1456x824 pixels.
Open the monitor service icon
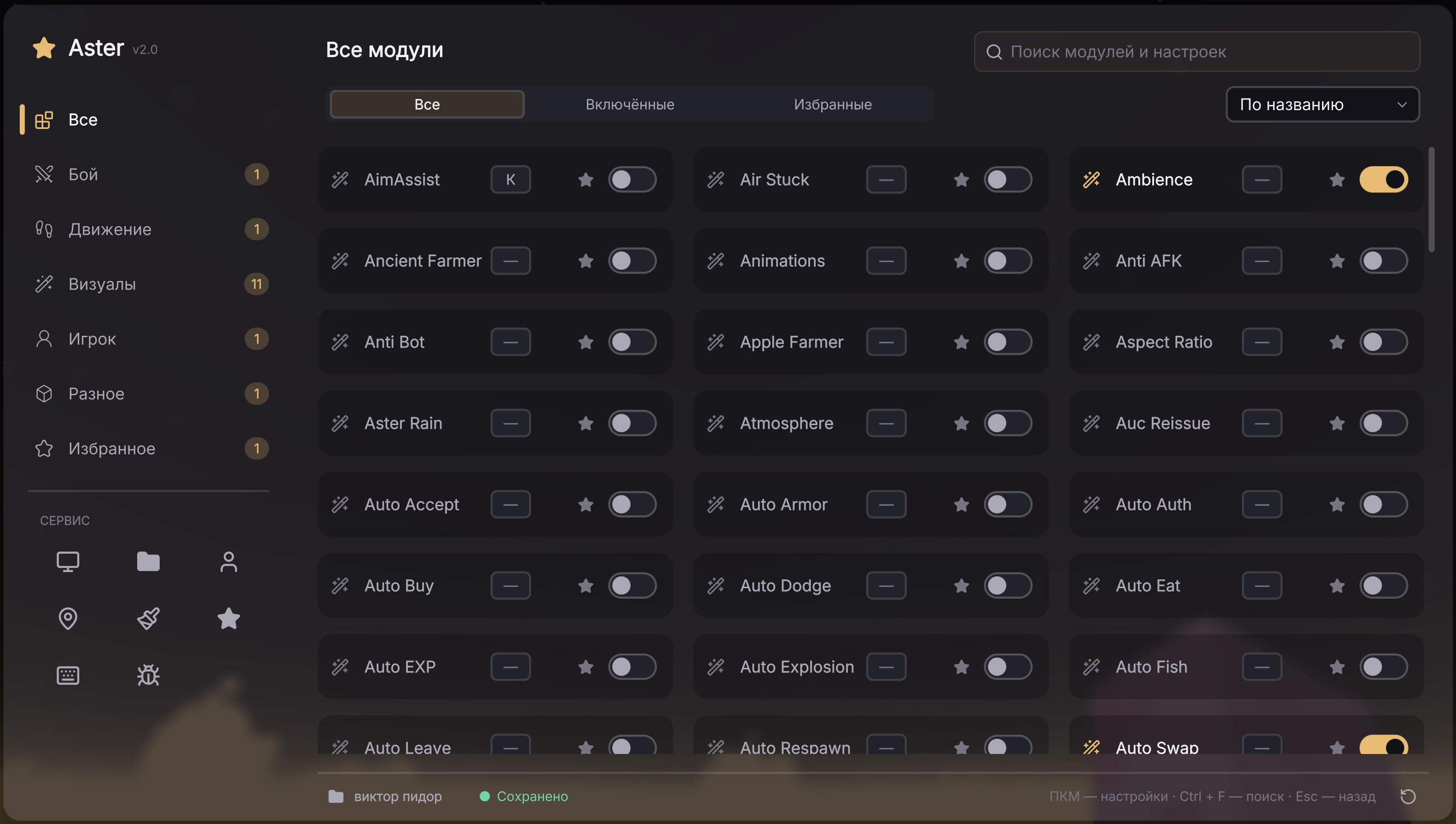pos(68,561)
